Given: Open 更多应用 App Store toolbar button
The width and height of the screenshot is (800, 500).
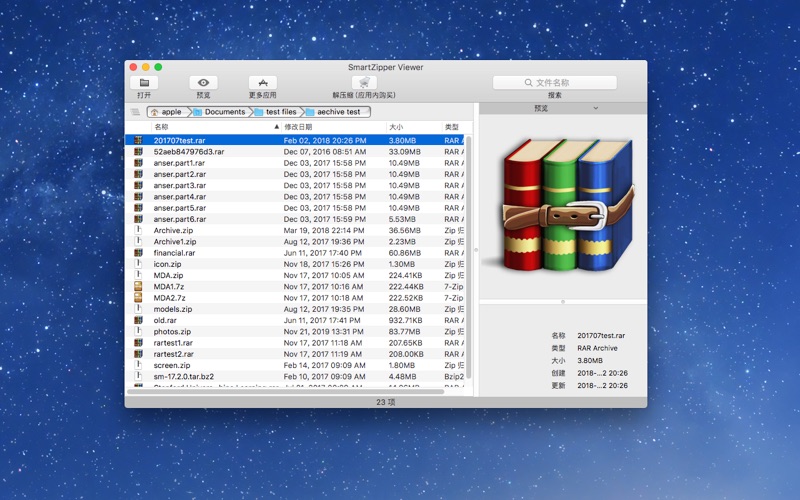Looking at the screenshot, I should pos(263,83).
